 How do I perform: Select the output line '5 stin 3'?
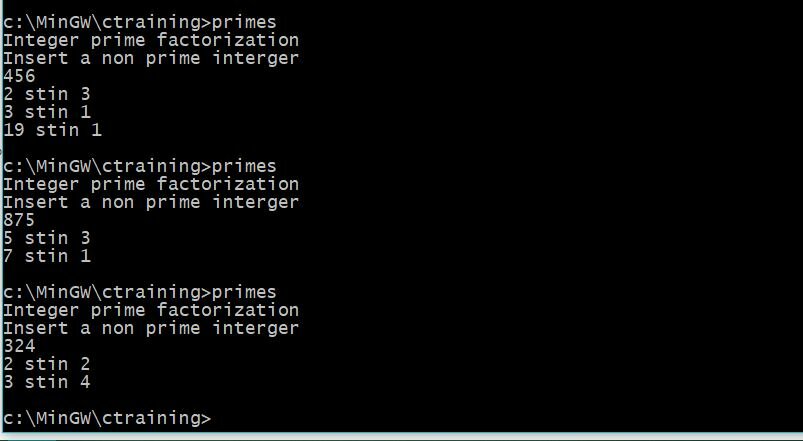pyautogui.click(x=47, y=238)
